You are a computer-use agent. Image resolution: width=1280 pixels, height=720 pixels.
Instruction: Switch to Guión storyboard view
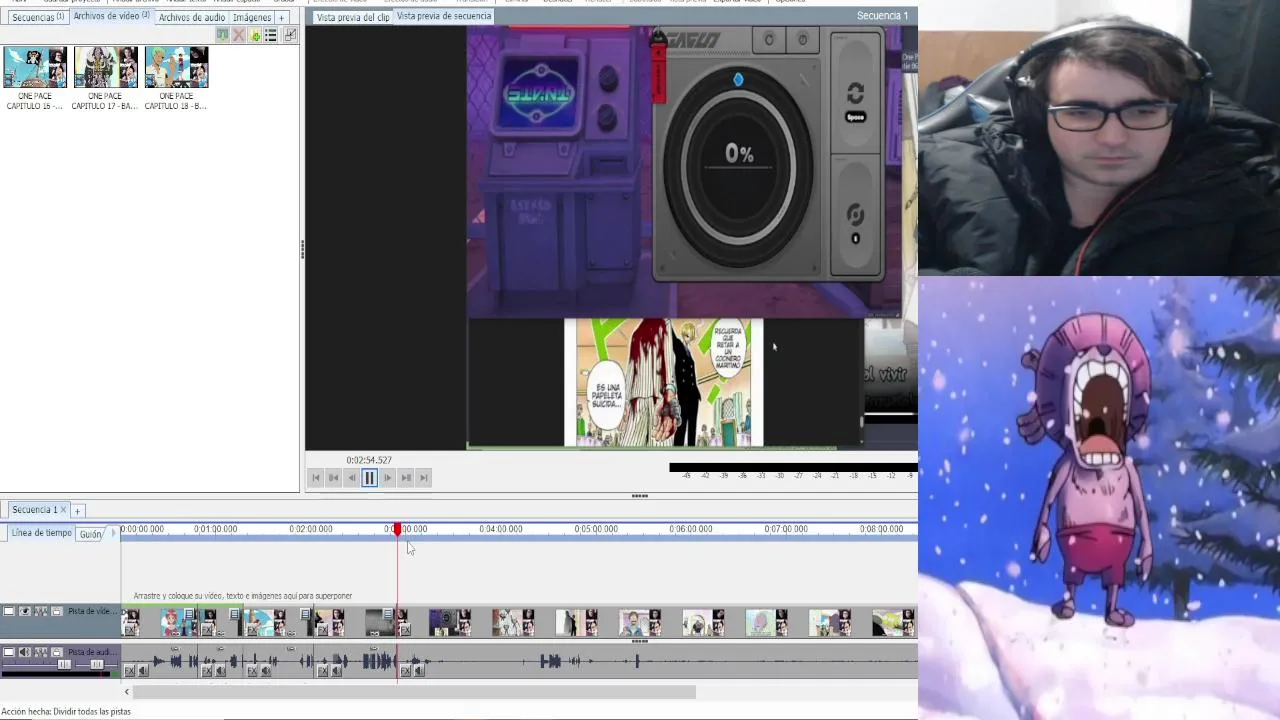tap(91, 534)
